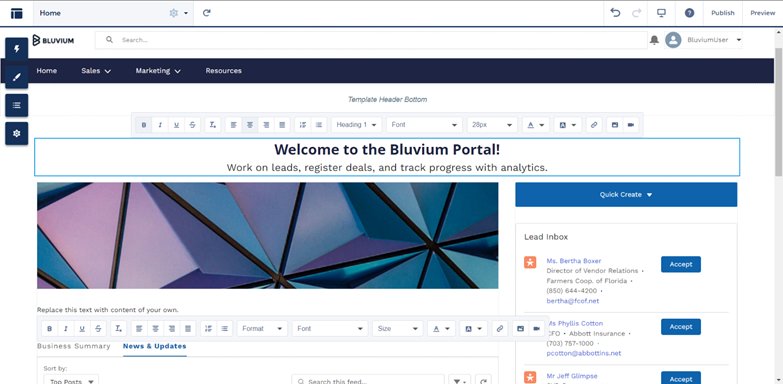Open the Size dropdown in lower toolbar
Image resolution: width=783 pixels, height=384 pixels.
[x=397, y=329]
